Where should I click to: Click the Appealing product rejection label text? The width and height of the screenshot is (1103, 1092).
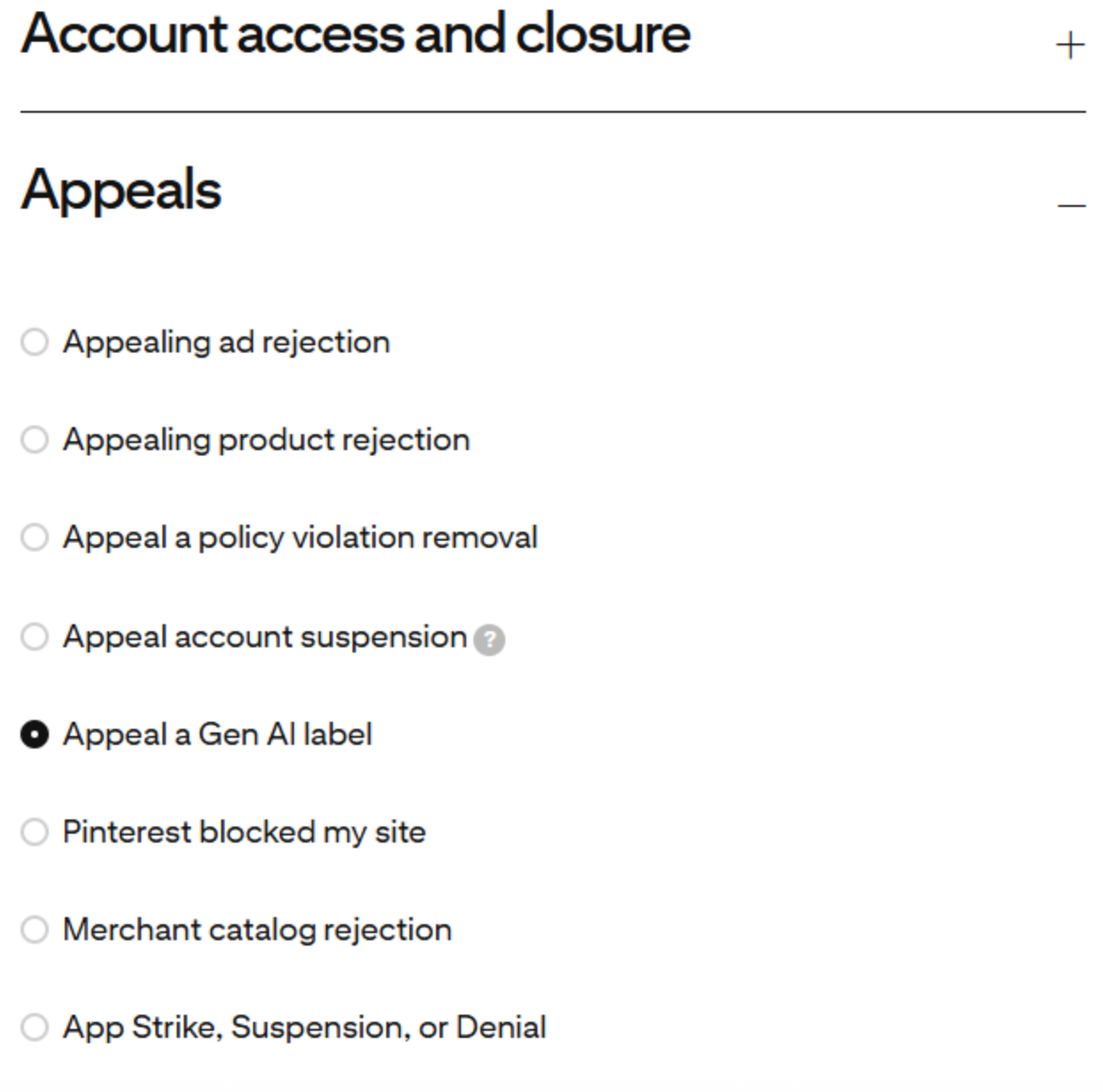click(266, 439)
